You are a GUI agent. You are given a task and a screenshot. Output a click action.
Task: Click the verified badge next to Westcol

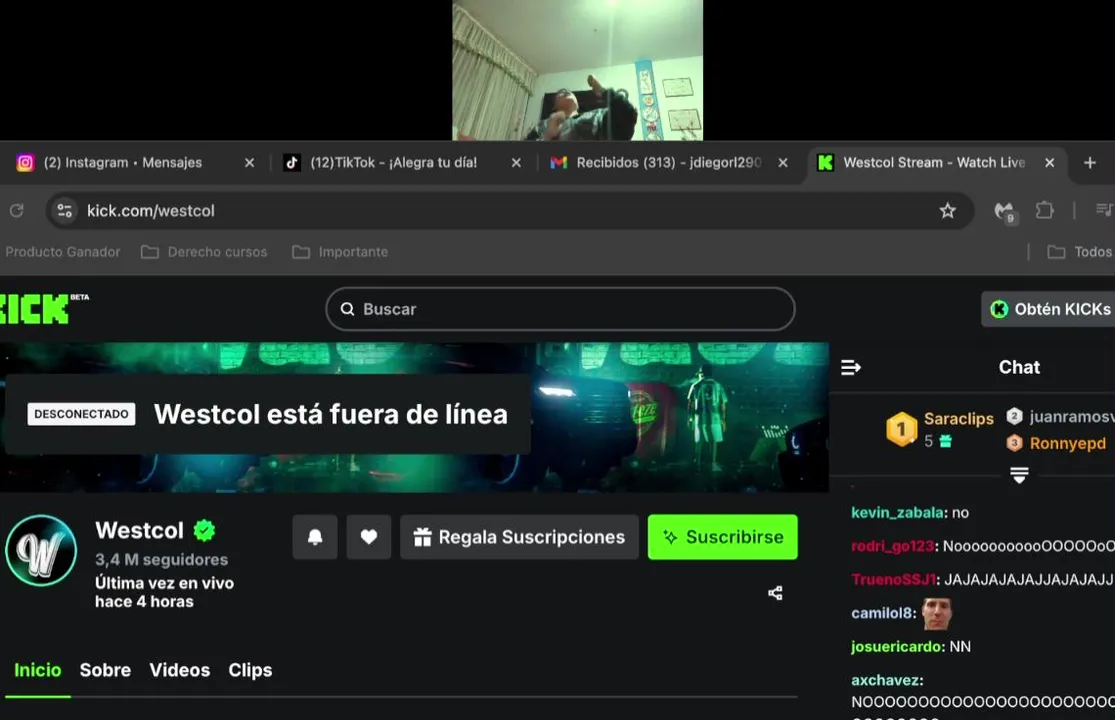(x=204, y=530)
